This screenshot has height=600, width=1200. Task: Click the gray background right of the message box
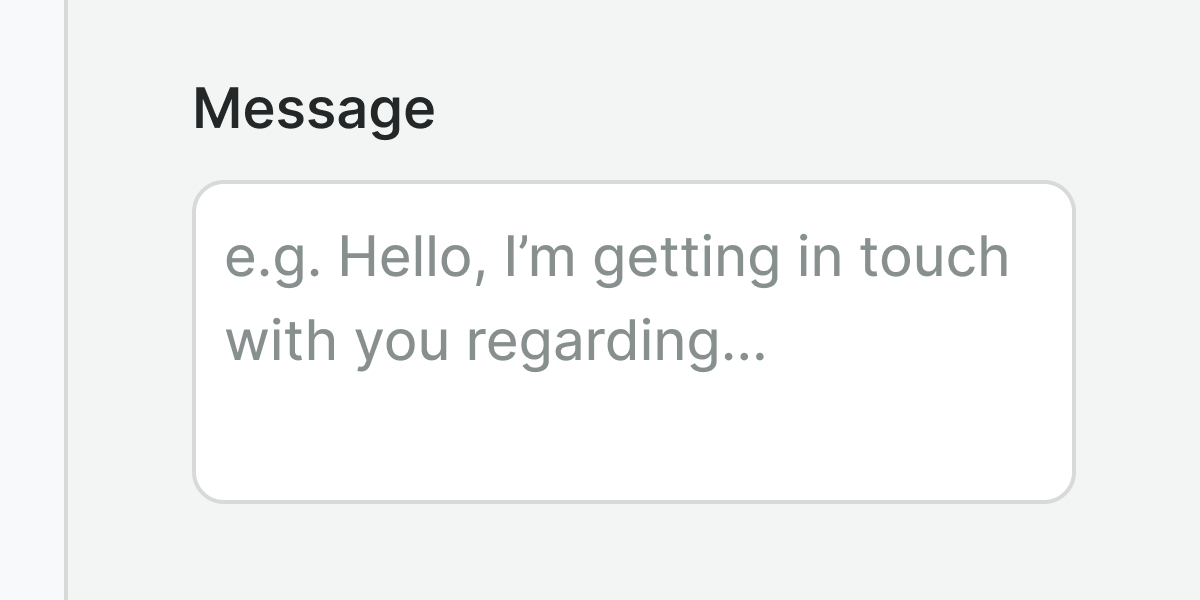(1137, 342)
